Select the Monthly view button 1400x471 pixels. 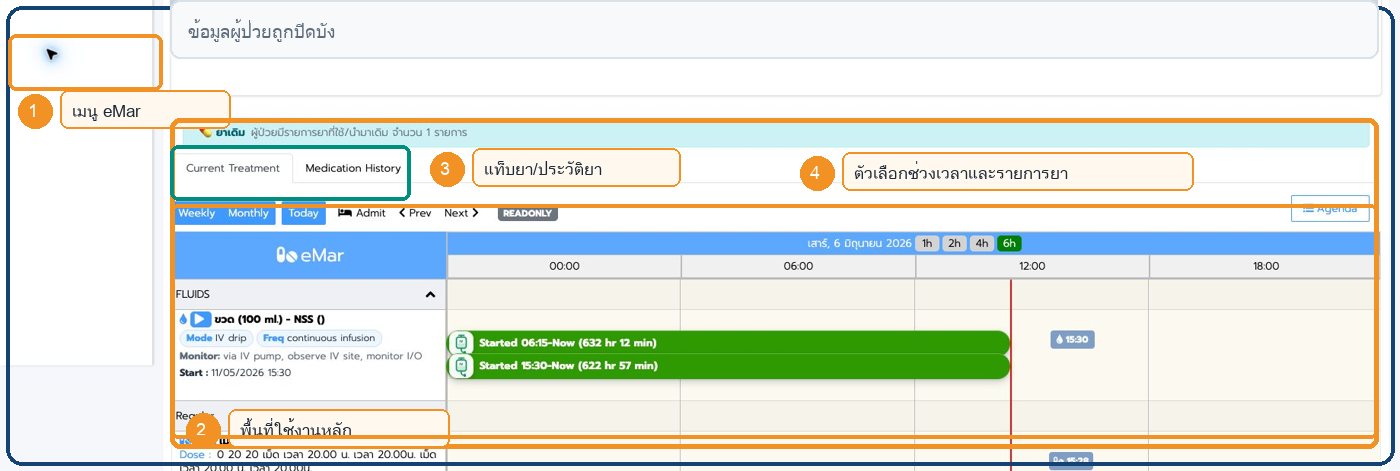(x=248, y=213)
